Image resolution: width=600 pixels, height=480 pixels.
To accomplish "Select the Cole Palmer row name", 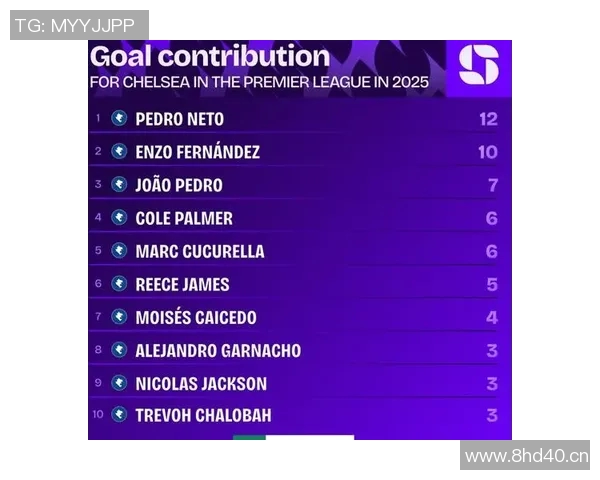I will pos(184,218).
